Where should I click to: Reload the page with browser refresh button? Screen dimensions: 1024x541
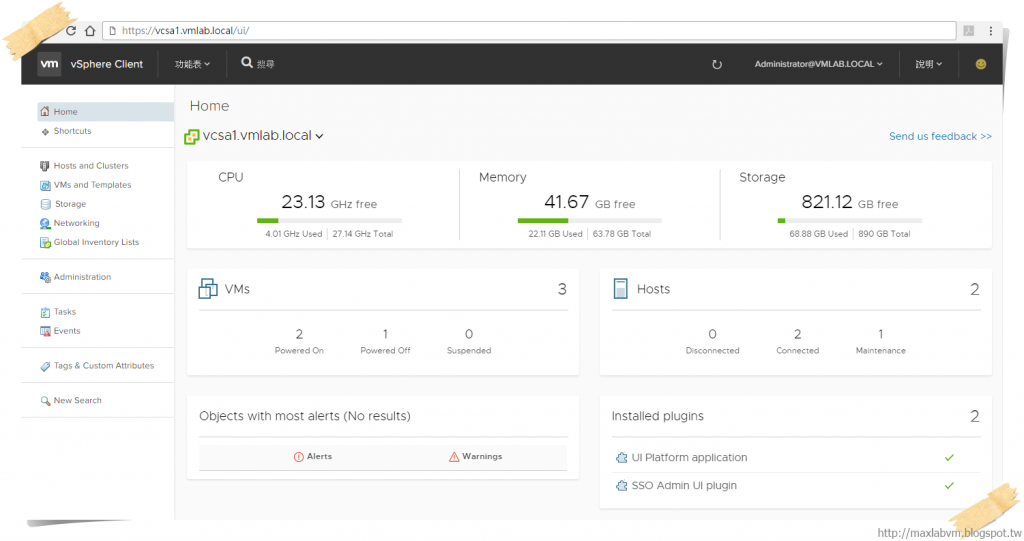click(71, 31)
